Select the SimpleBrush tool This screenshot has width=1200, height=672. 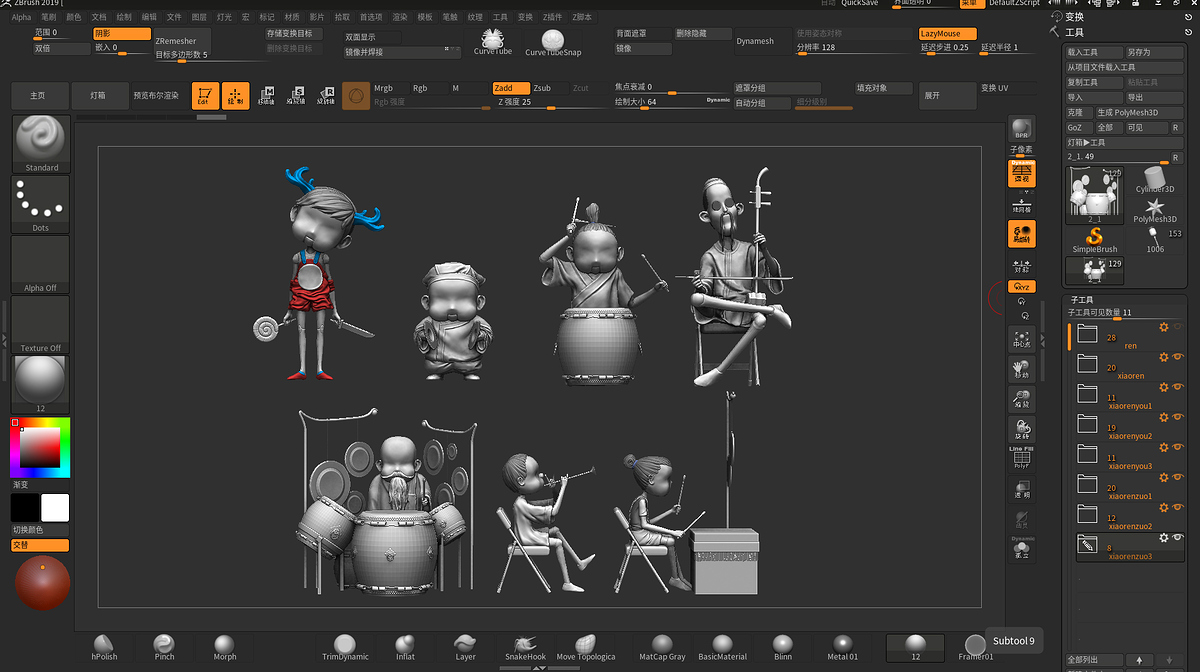pyautogui.click(x=1095, y=240)
